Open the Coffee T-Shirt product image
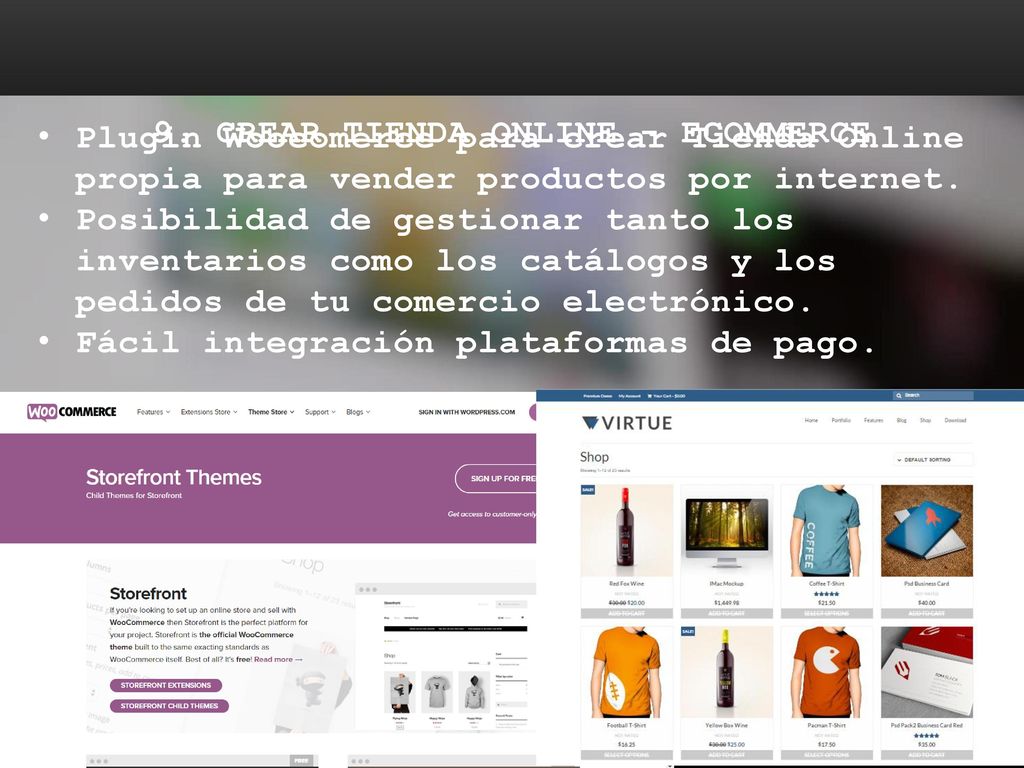This screenshot has height=768, width=1024. tap(826, 530)
